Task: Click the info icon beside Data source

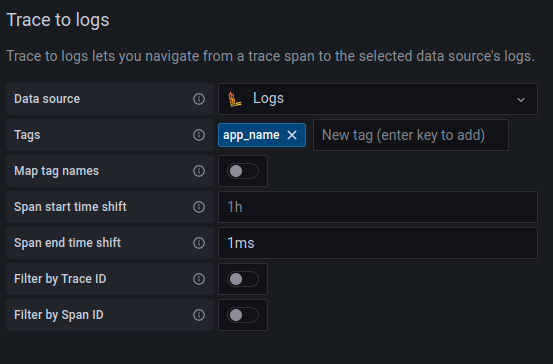Action: click(x=199, y=99)
